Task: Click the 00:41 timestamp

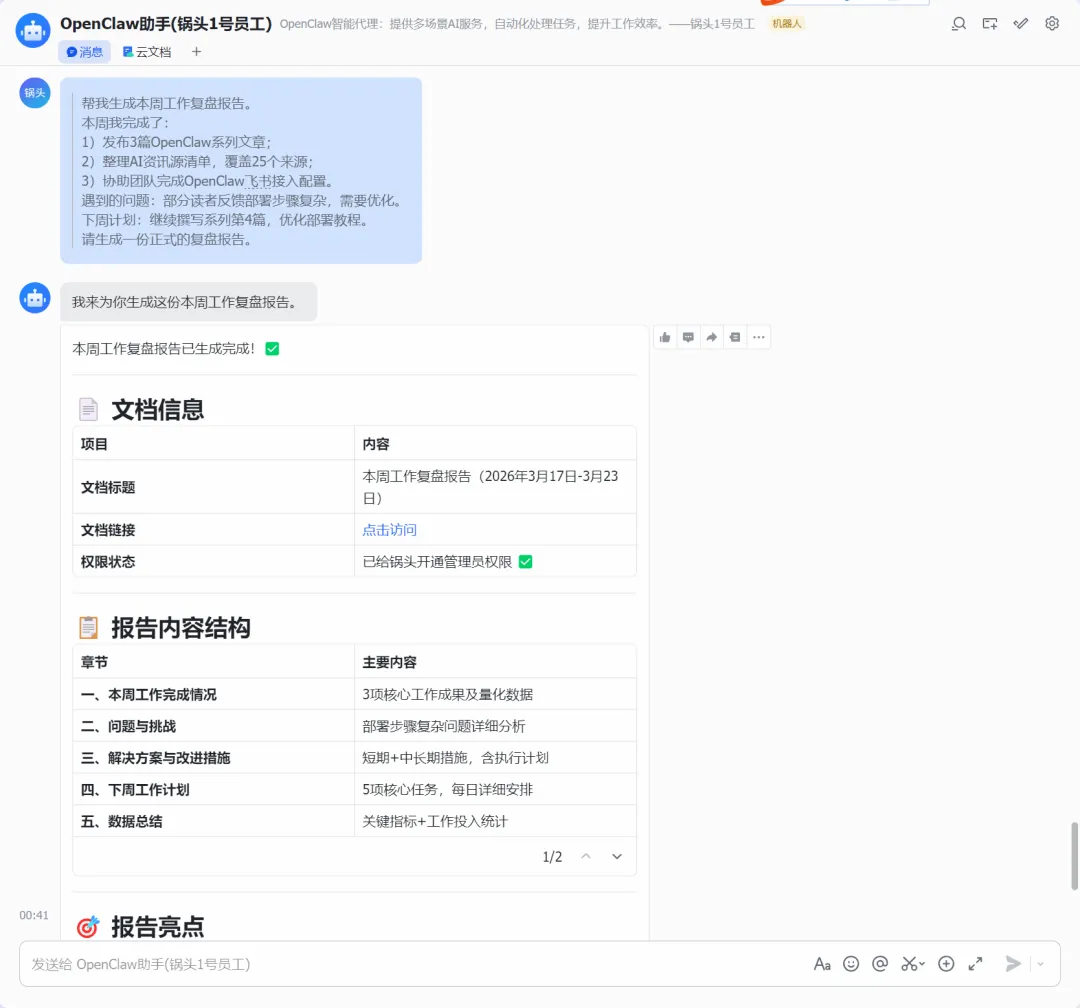Action: point(34,915)
